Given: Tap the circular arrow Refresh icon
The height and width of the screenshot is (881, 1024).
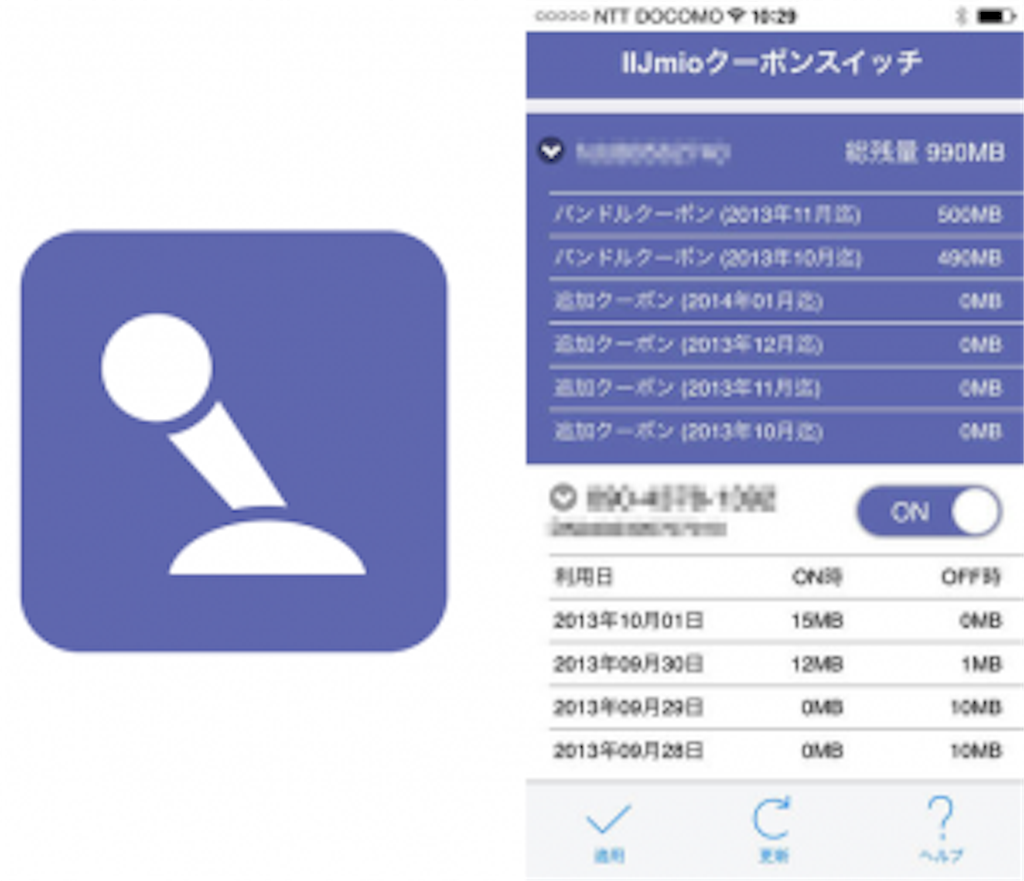Looking at the screenshot, I should pyautogui.click(x=773, y=818).
